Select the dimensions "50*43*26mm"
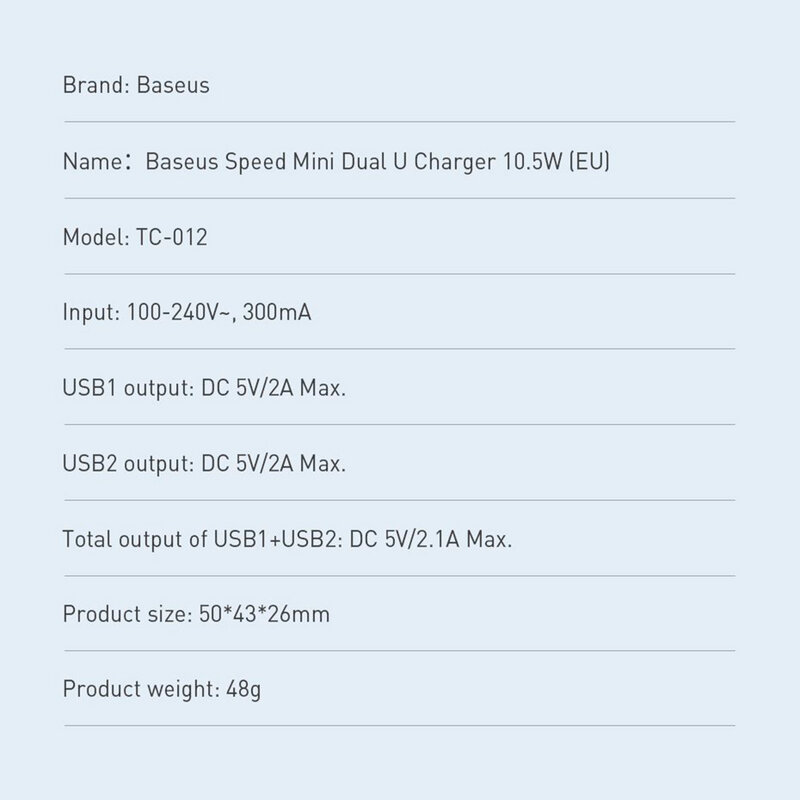 (259, 614)
